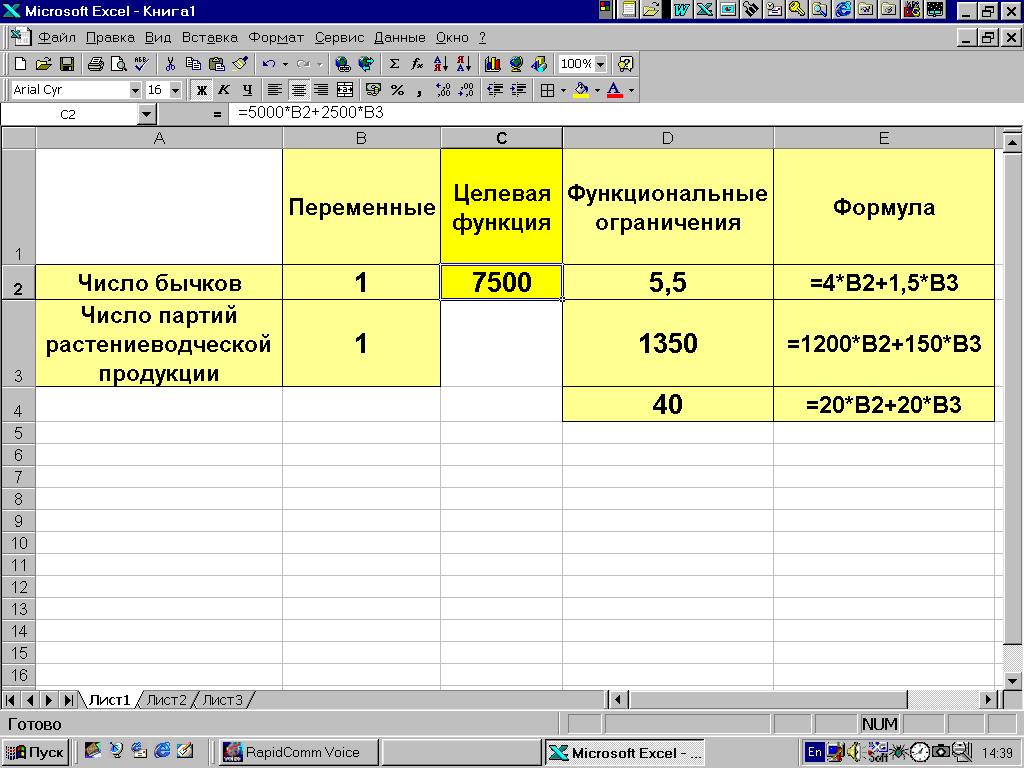The width and height of the screenshot is (1024, 768).
Task: Click the Open file folder icon
Action: click(x=43, y=64)
